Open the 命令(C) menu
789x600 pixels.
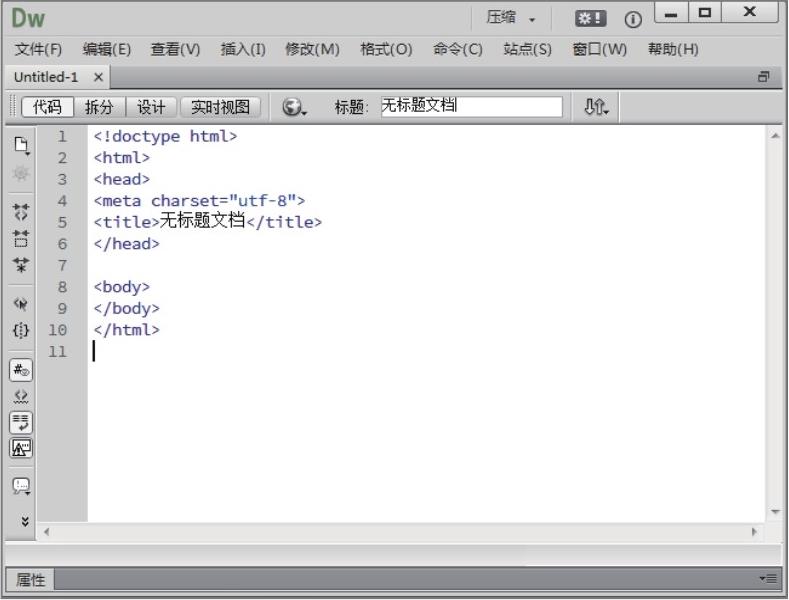[x=458, y=49]
